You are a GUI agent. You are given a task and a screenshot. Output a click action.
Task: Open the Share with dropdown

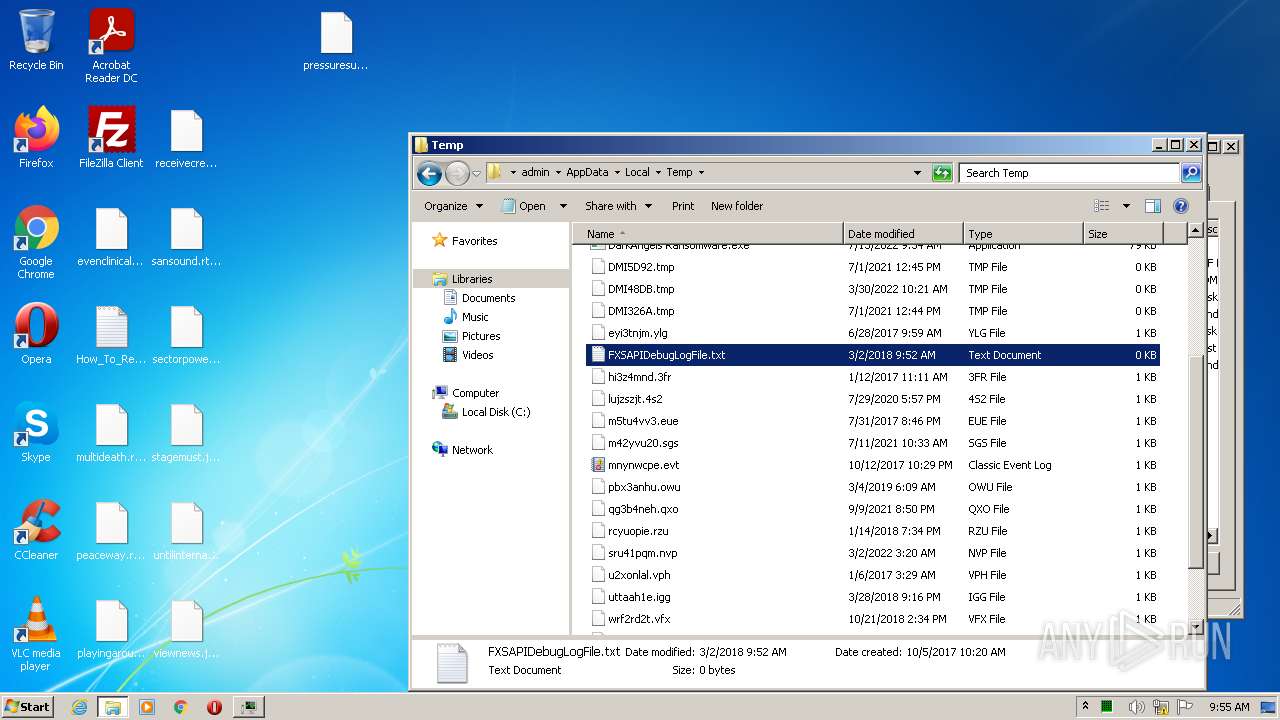(618, 206)
